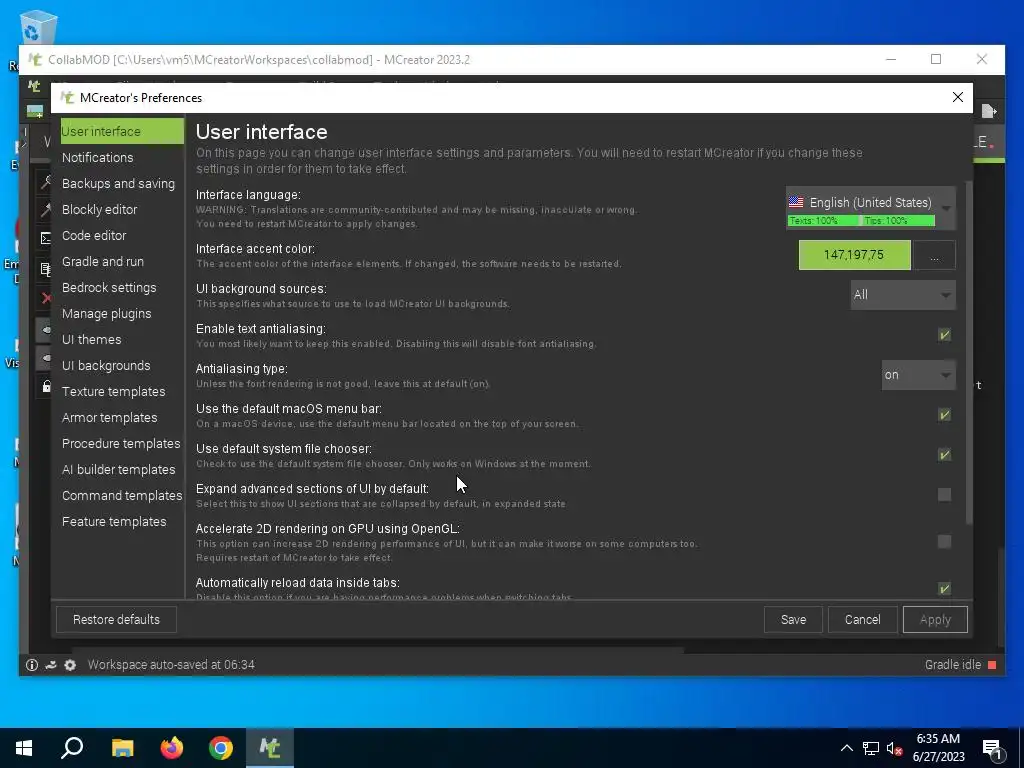The width and height of the screenshot is (1024, 768).
Task: Click the network icon in the system tray
Action: pos(871,748)
